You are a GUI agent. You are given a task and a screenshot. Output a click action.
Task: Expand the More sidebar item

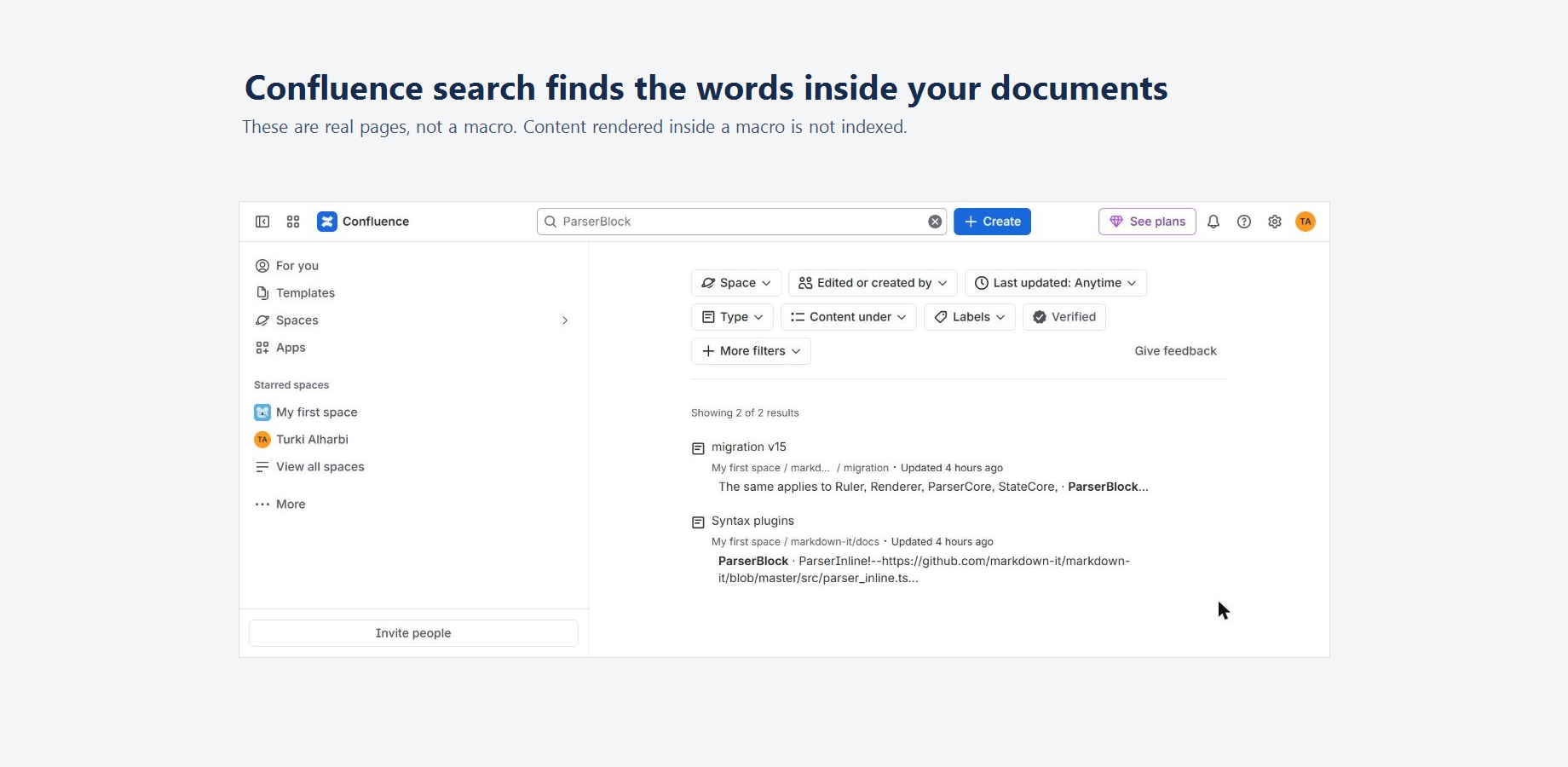291,505
